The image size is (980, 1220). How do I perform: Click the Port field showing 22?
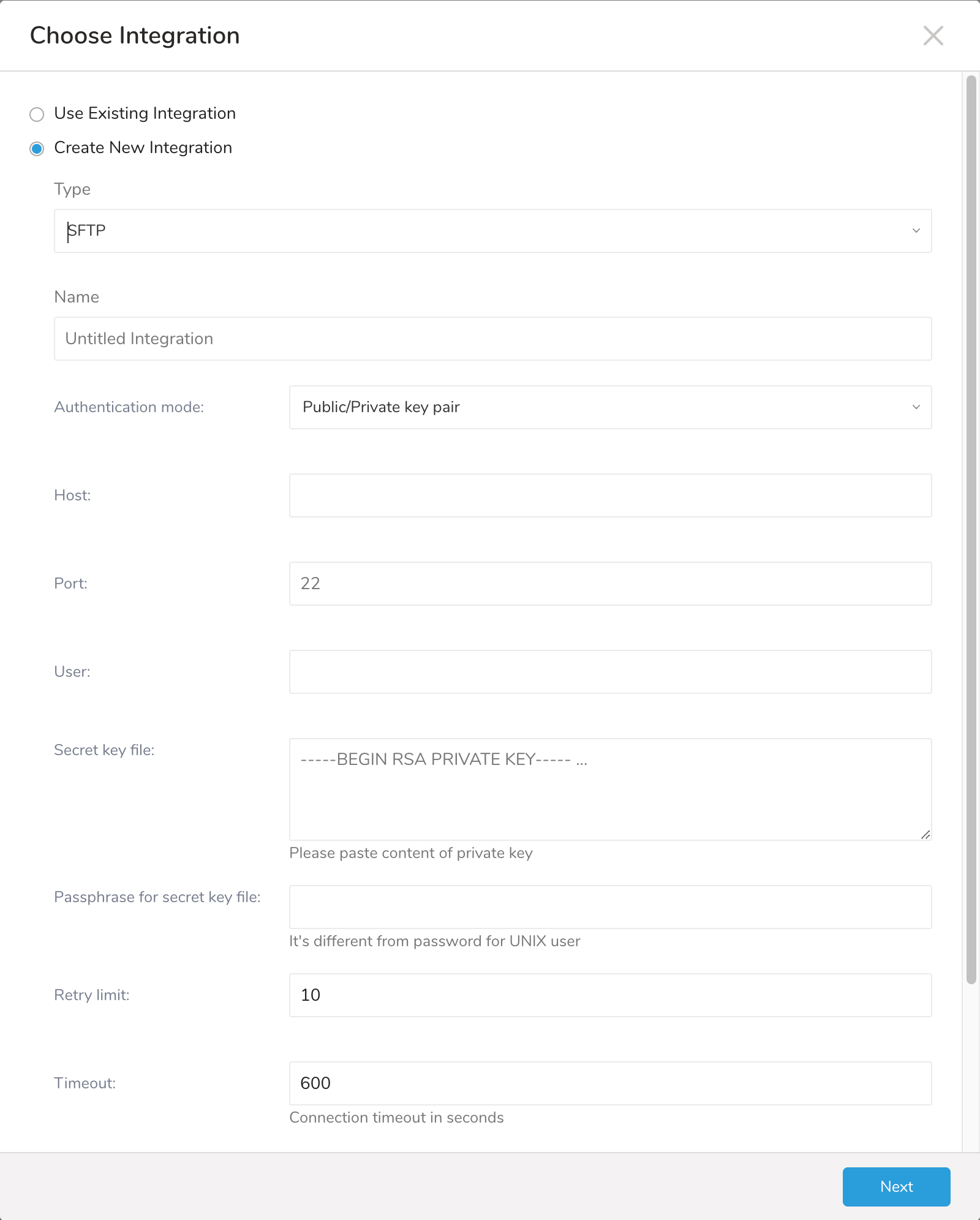610,584
